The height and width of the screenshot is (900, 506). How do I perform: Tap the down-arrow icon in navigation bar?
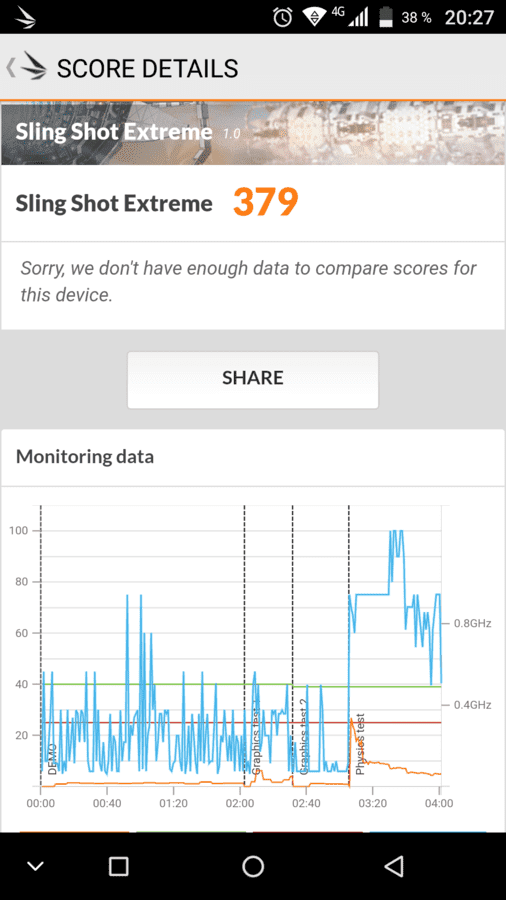click(36, 866)
